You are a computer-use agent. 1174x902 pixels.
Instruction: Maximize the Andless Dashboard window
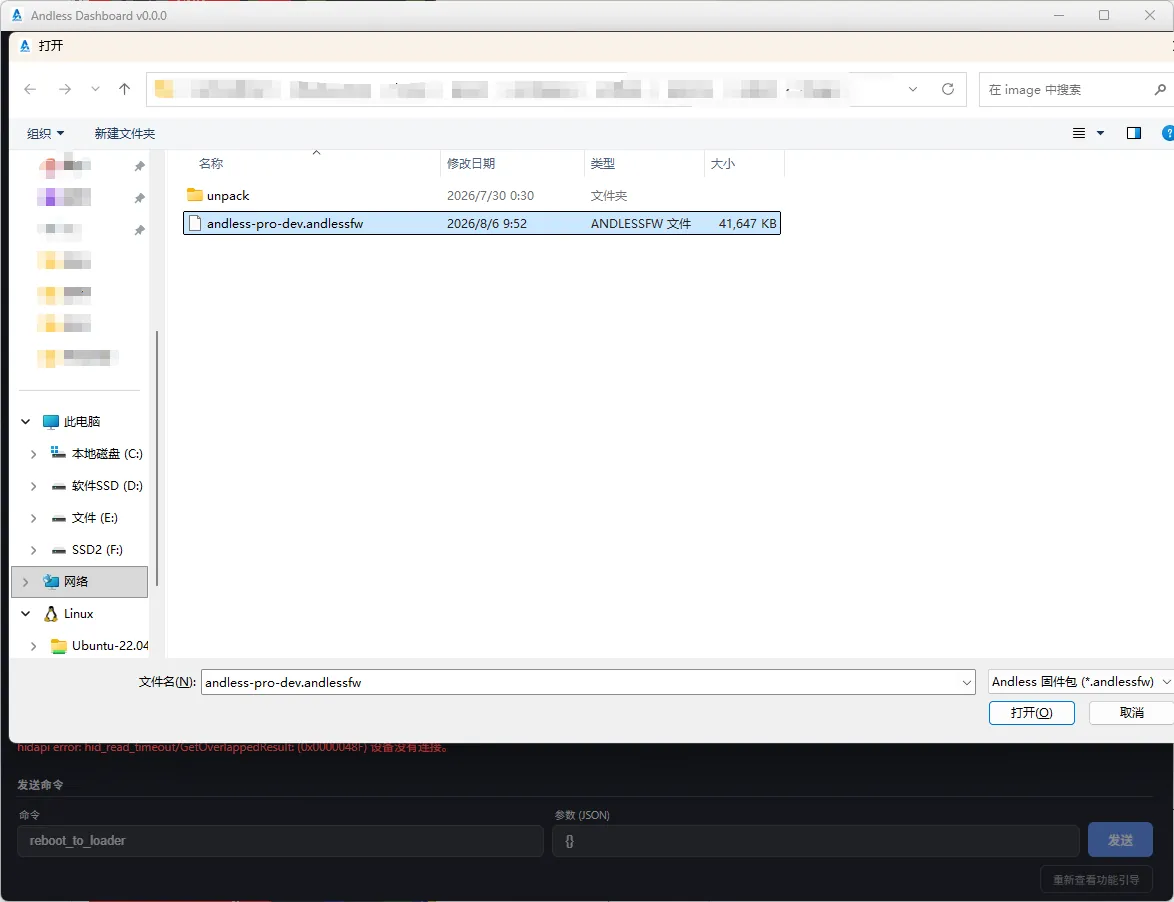[x=1104, y=15]
